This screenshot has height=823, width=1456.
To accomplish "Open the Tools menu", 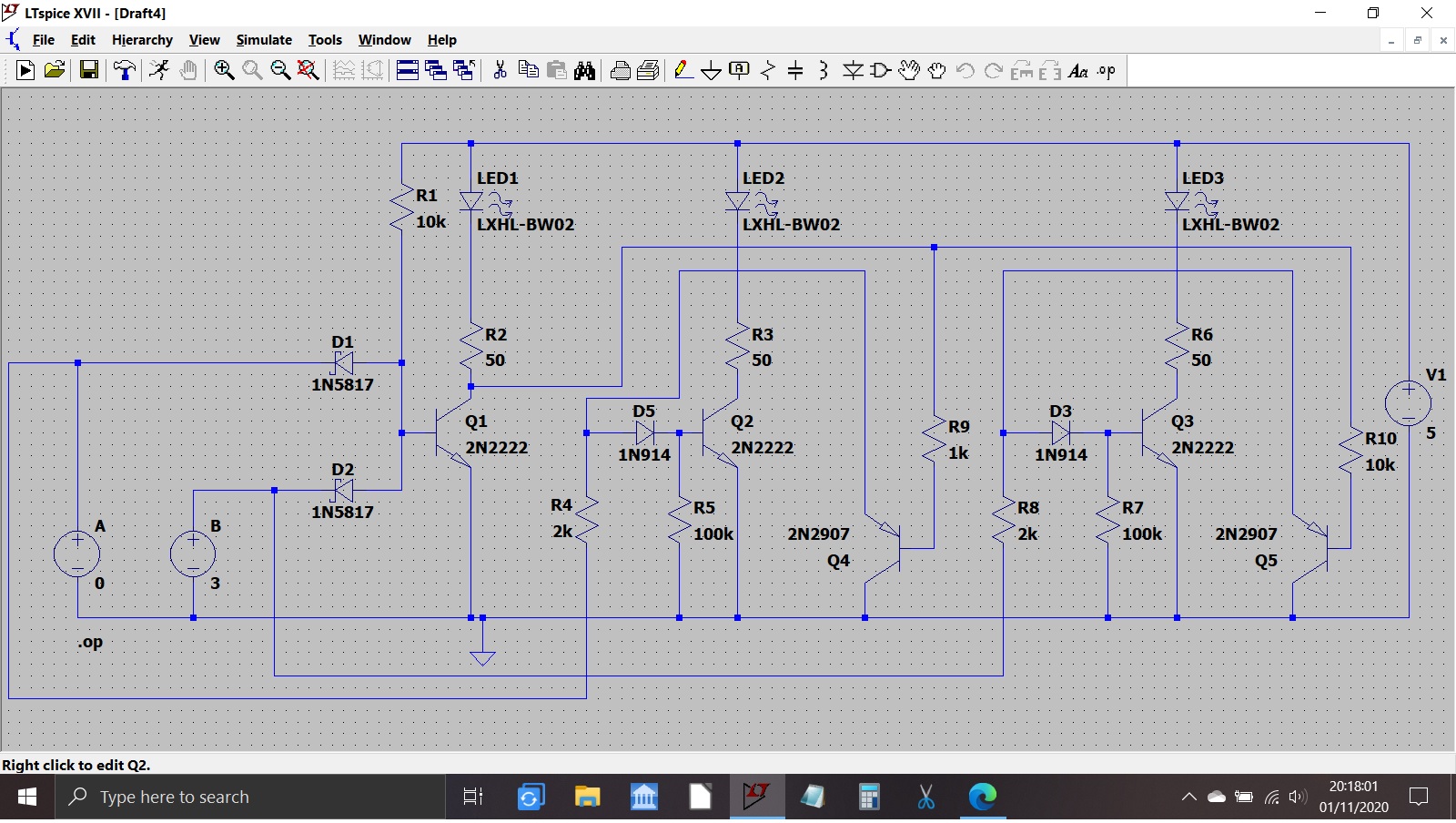I will [x=325, y=40].
